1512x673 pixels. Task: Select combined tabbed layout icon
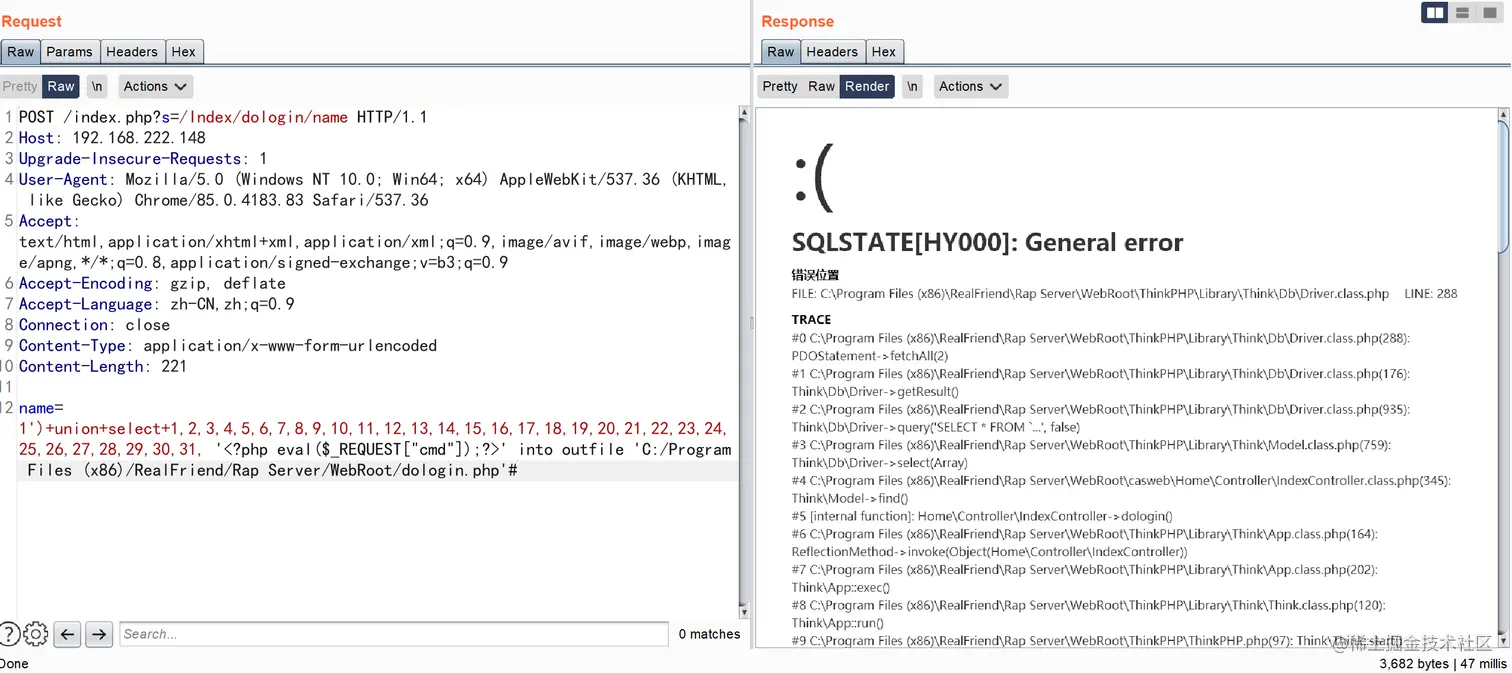(1490, 13)
